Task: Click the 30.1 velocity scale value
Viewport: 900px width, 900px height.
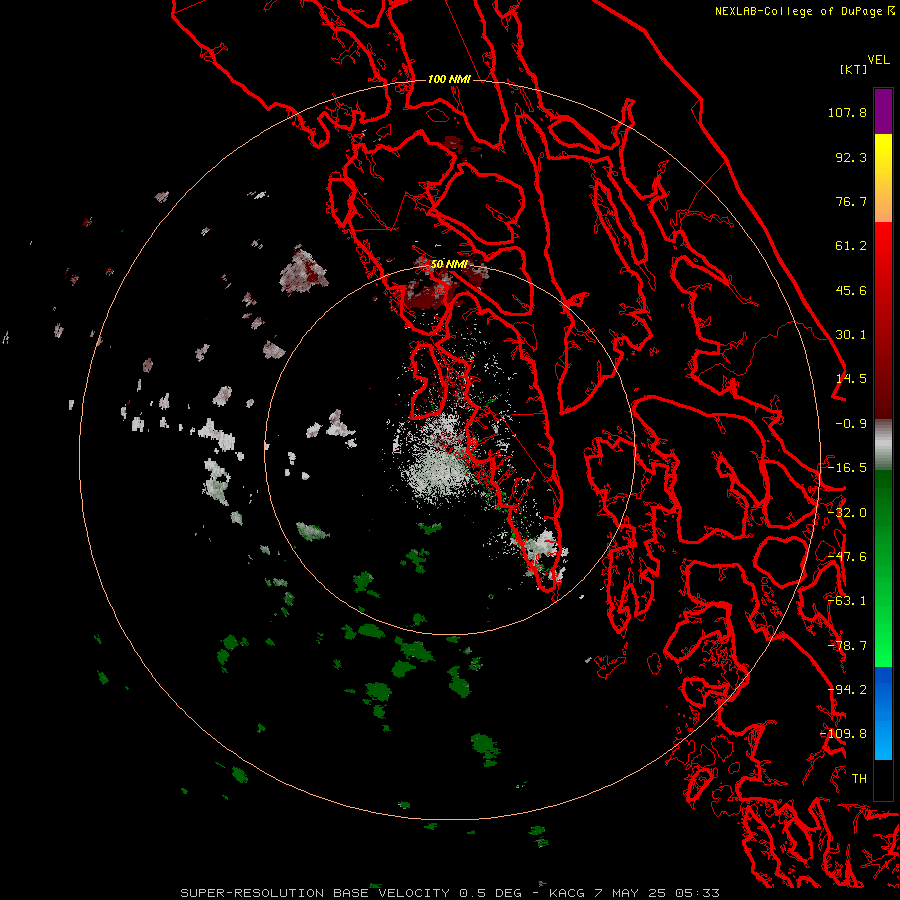Action: pos(851,335)
